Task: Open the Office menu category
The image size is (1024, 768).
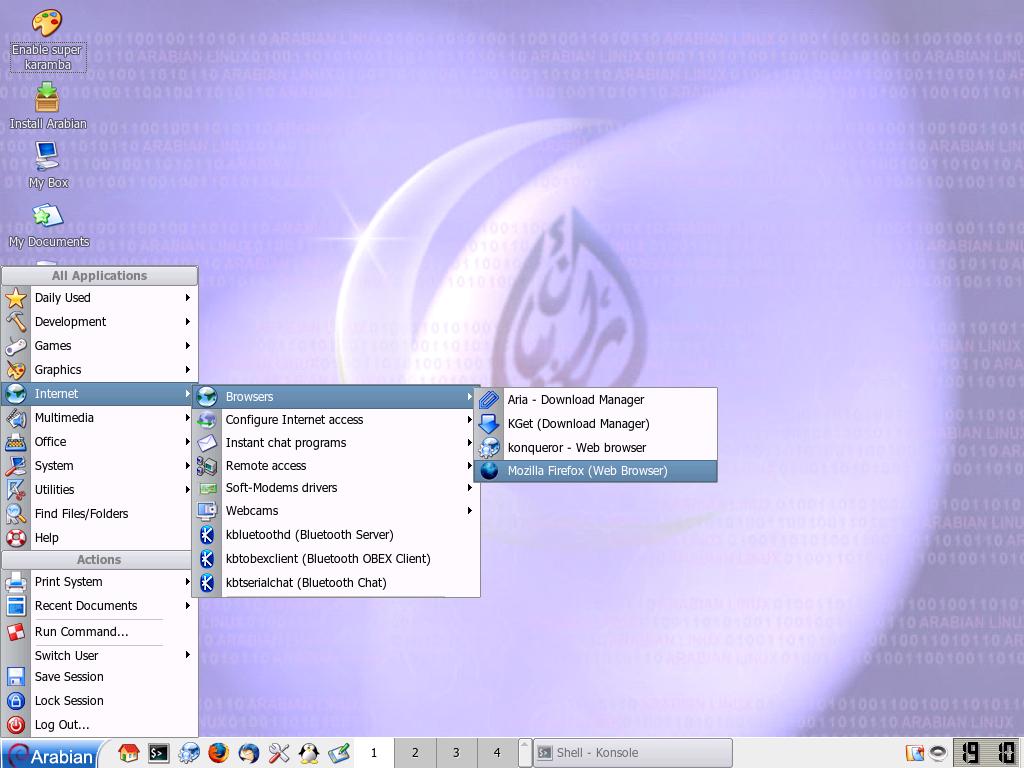Action: 99,442
